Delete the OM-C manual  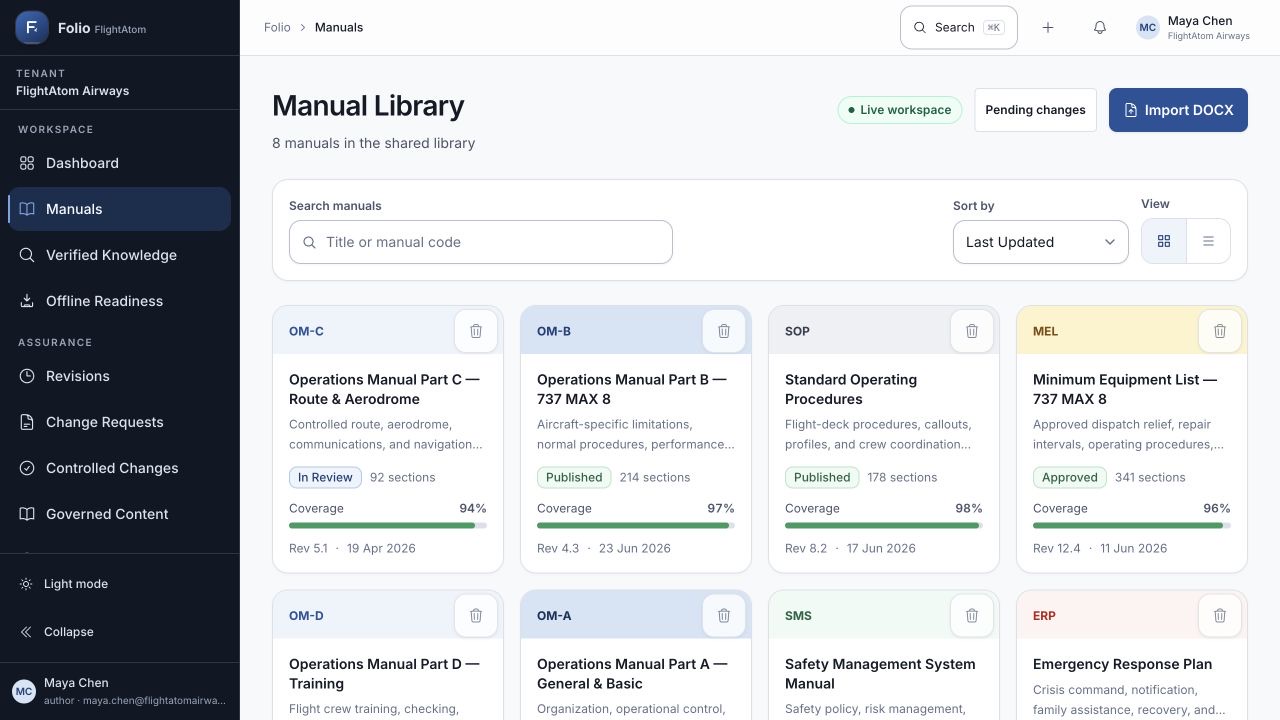pos(476,331)
